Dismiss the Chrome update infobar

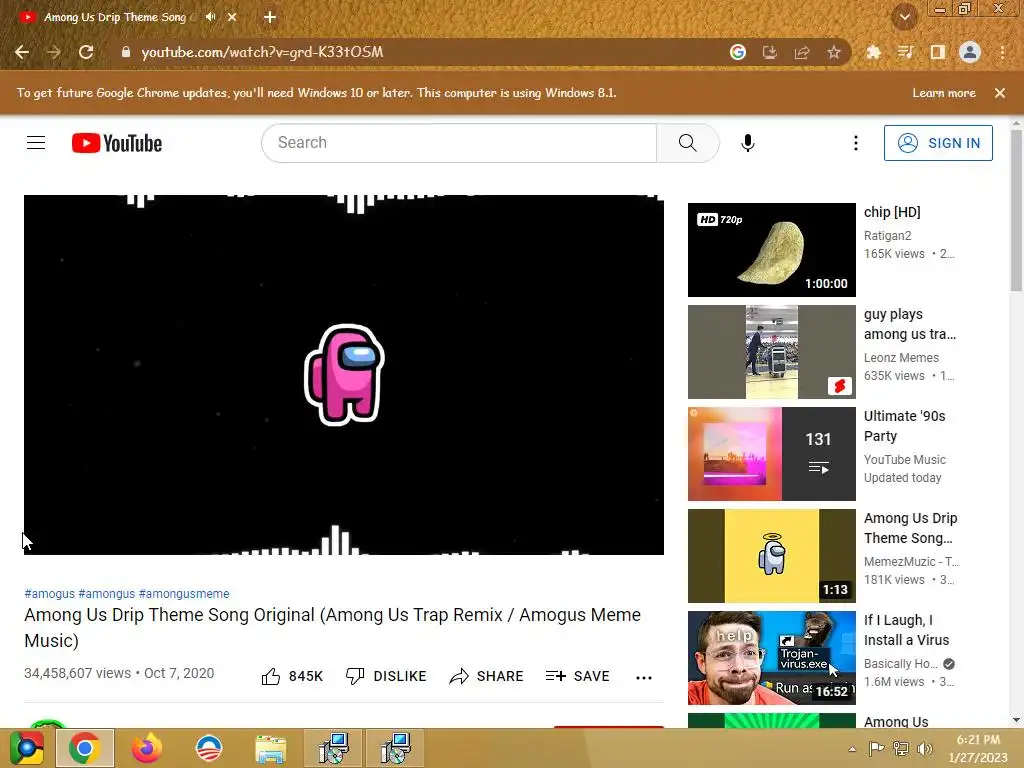tap(1000, 93)
